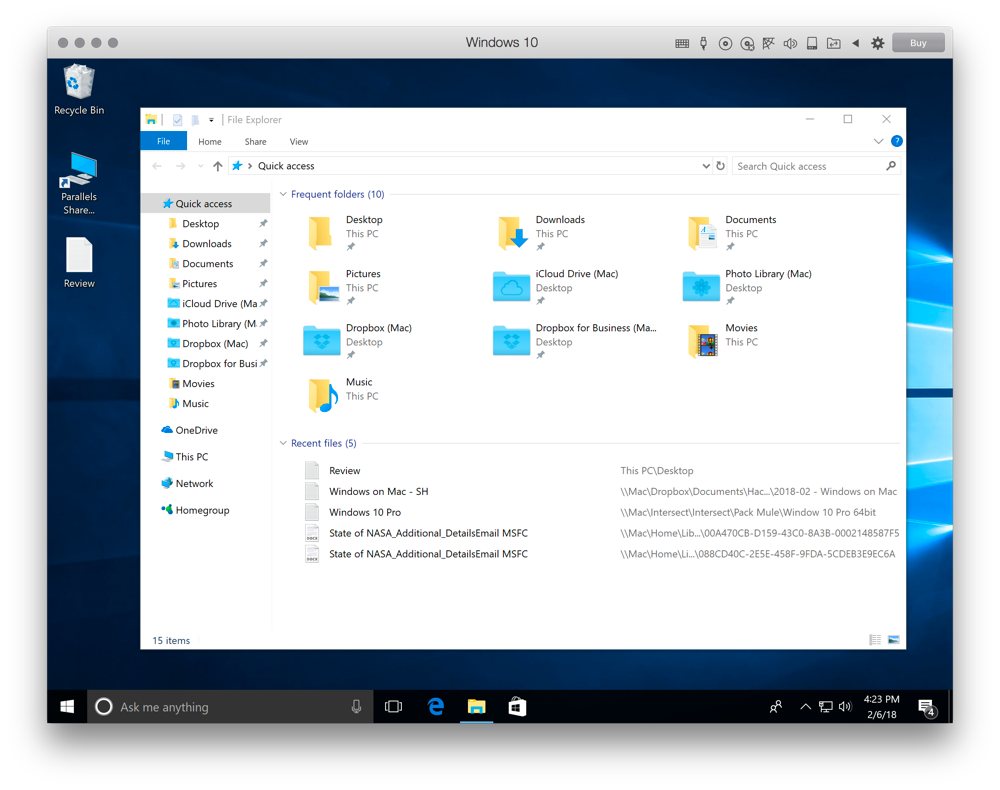The image size is (1000, 790).
Task: Open the Recycle Bin desktop icon
Action: tap(79, 90)
